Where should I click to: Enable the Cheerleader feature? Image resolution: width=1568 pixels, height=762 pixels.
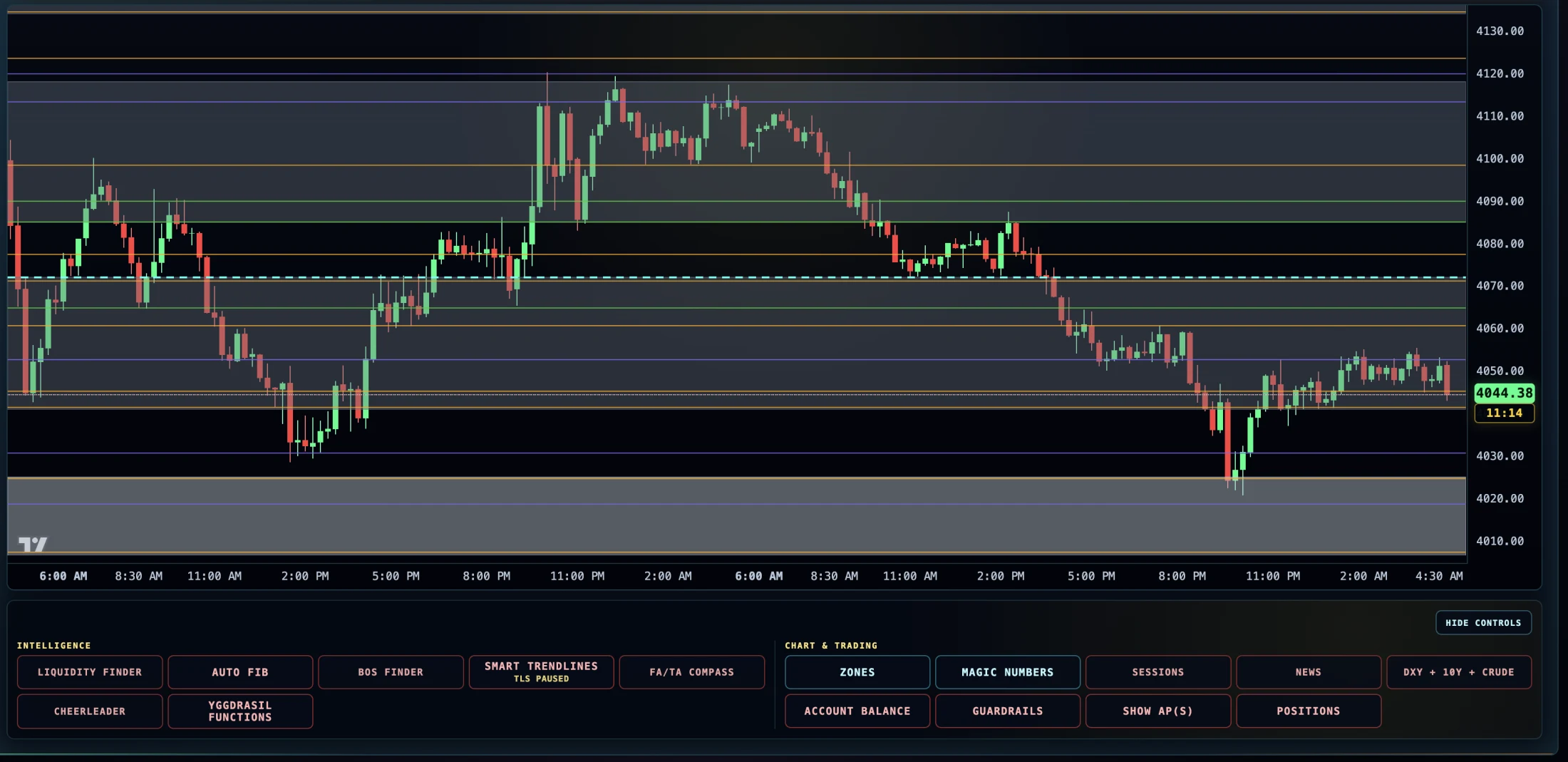[90, 711]
